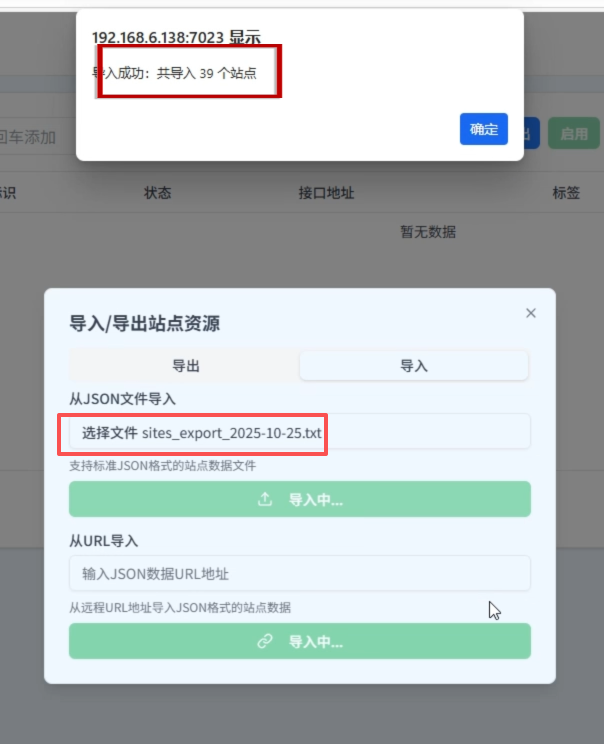
Task: Click the 从JSON文件导入 label
Action: 122,399
